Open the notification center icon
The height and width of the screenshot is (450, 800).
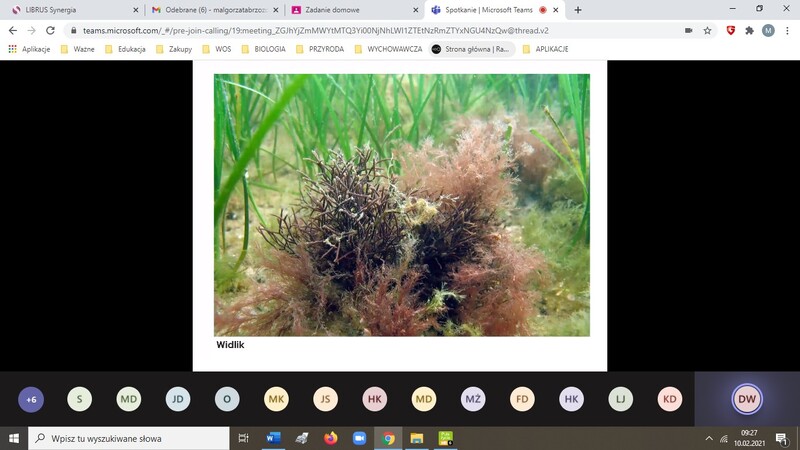(781, 438)
